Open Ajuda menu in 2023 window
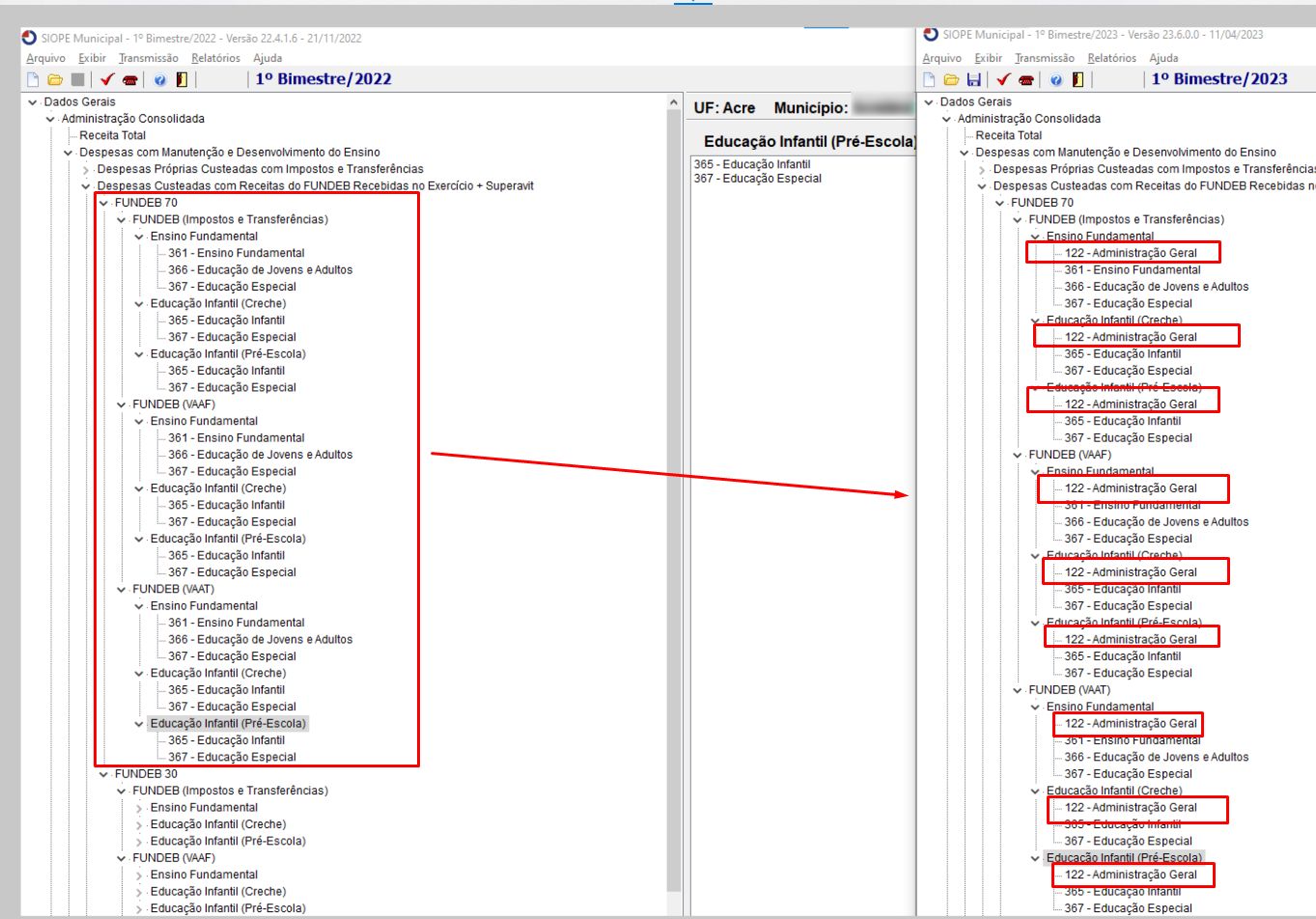 coord(1163,58)
